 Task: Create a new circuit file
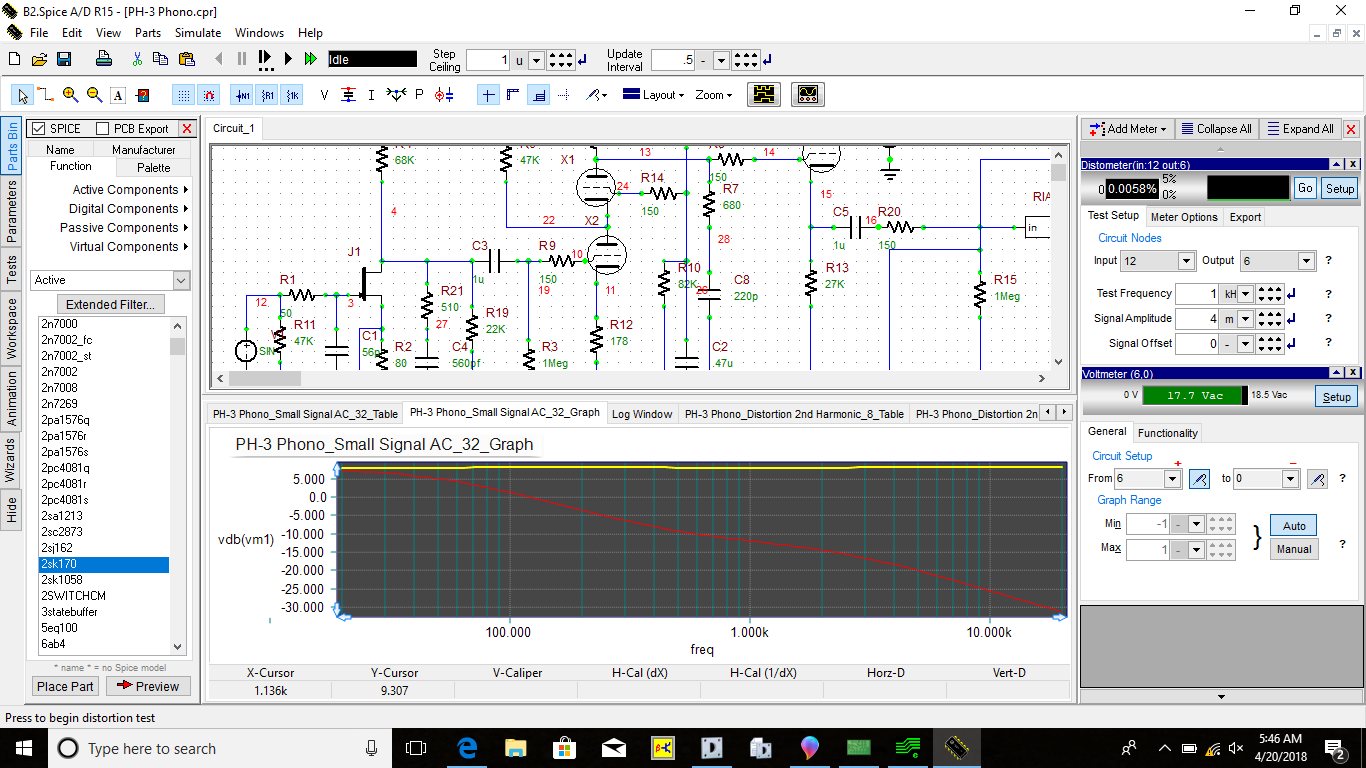(x=14, y=60)
